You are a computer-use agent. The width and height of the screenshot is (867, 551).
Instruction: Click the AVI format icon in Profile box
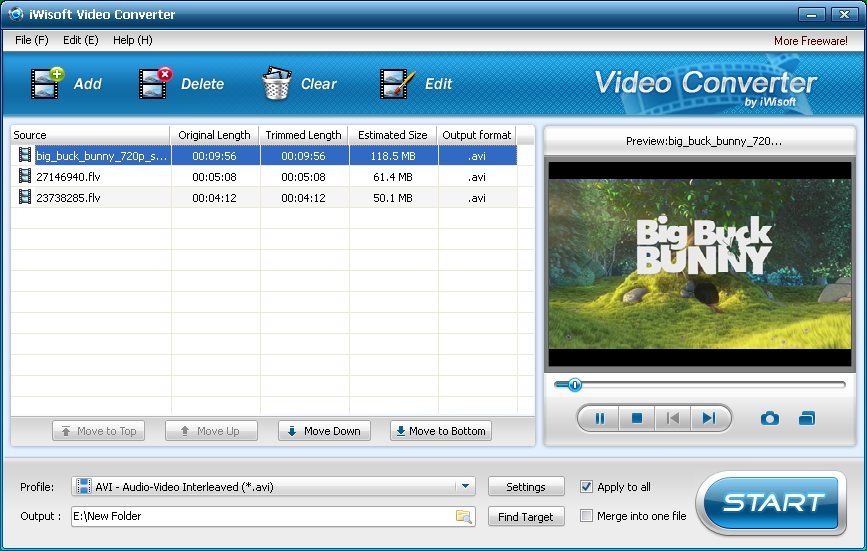(x=83, y=486)
